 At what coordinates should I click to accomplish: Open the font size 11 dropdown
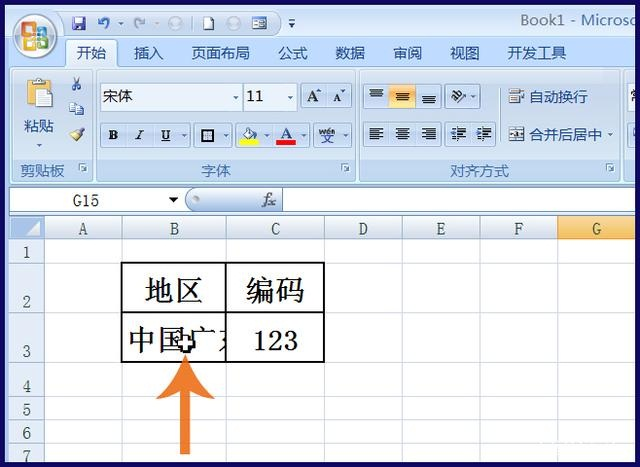pyautogui.click(x=290, y=97)
